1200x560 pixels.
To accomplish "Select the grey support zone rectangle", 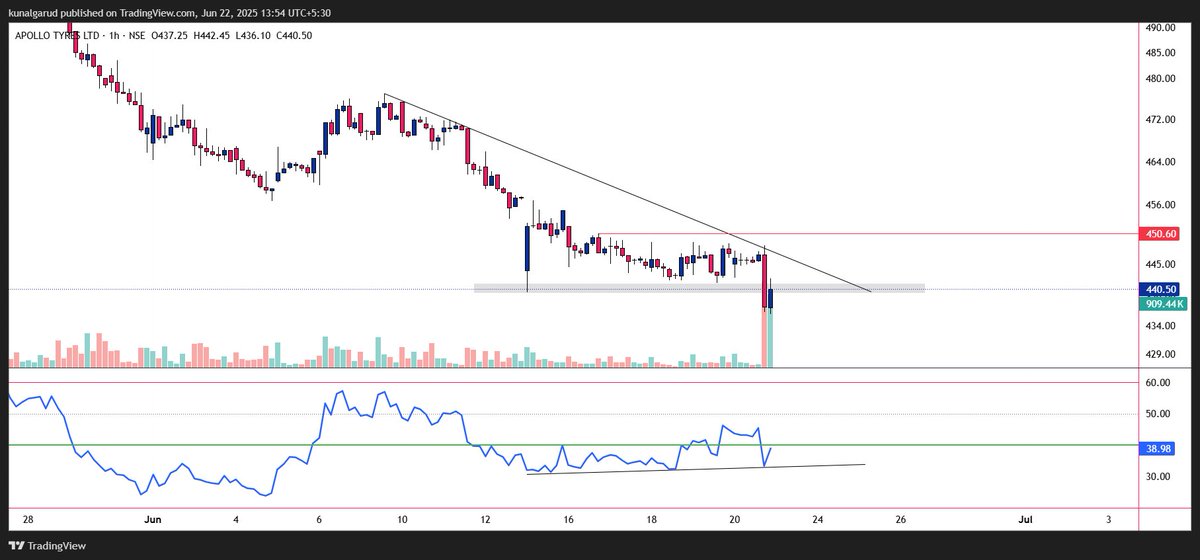I will (698, 288).
